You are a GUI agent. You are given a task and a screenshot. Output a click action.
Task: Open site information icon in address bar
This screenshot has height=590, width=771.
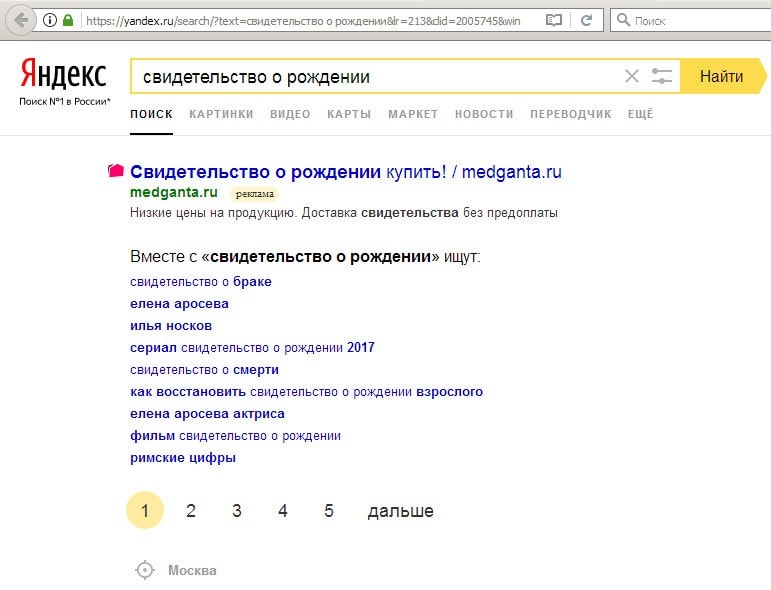click(50, 20)
